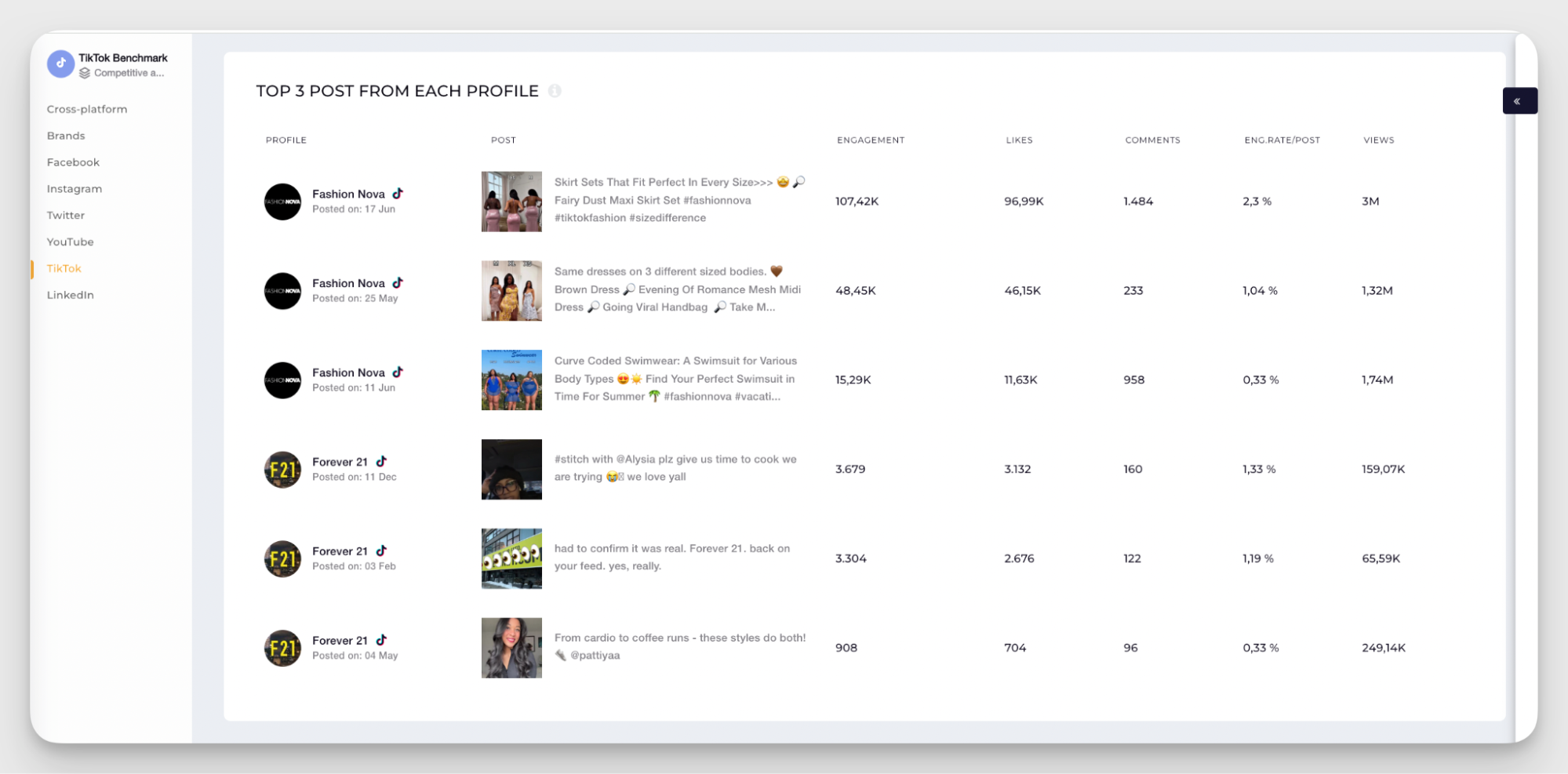
Task: Click the Engagement column header
Action: coord(870,140)
